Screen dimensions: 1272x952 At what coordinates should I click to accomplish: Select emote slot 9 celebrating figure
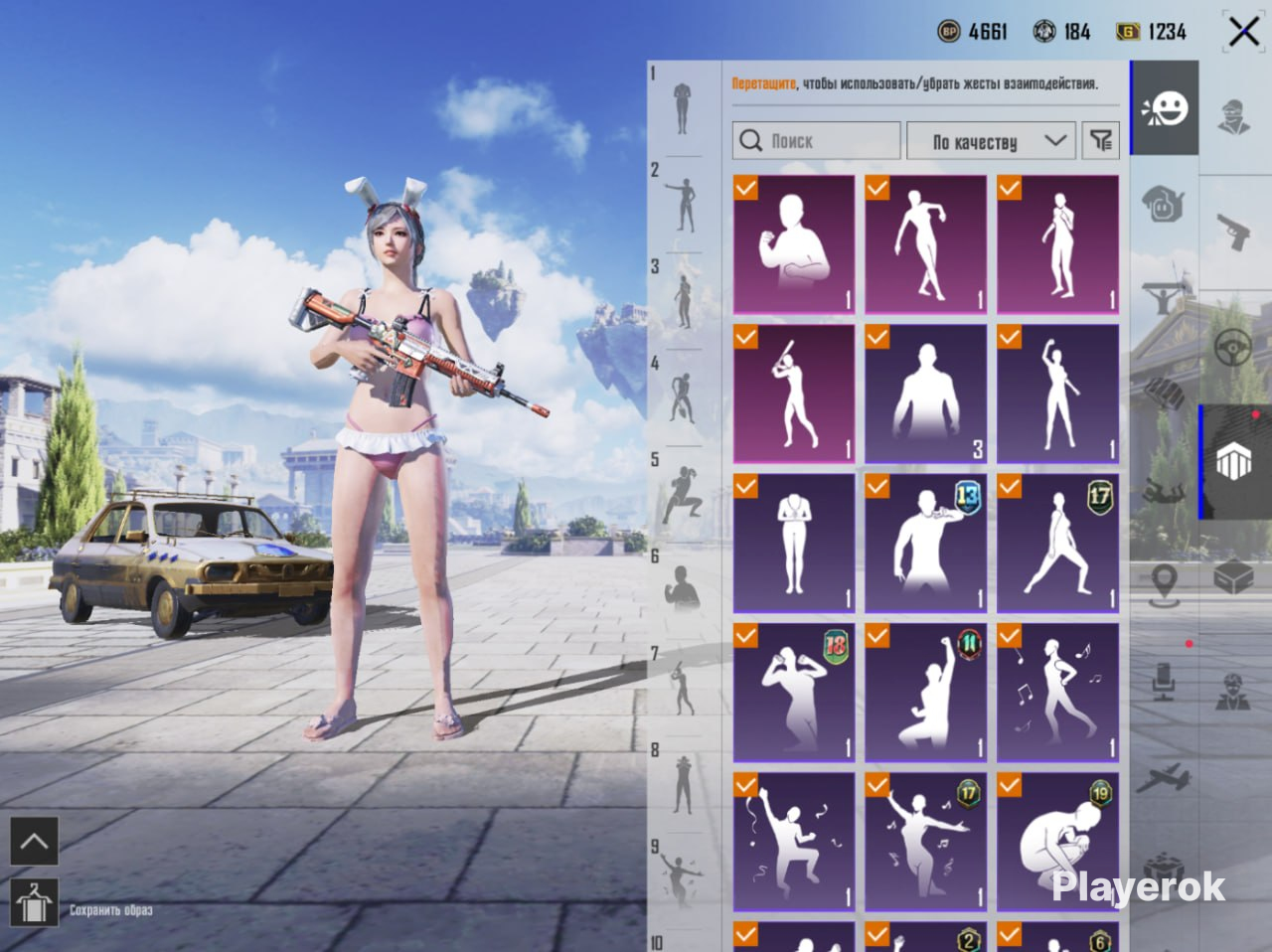[682, 880]
